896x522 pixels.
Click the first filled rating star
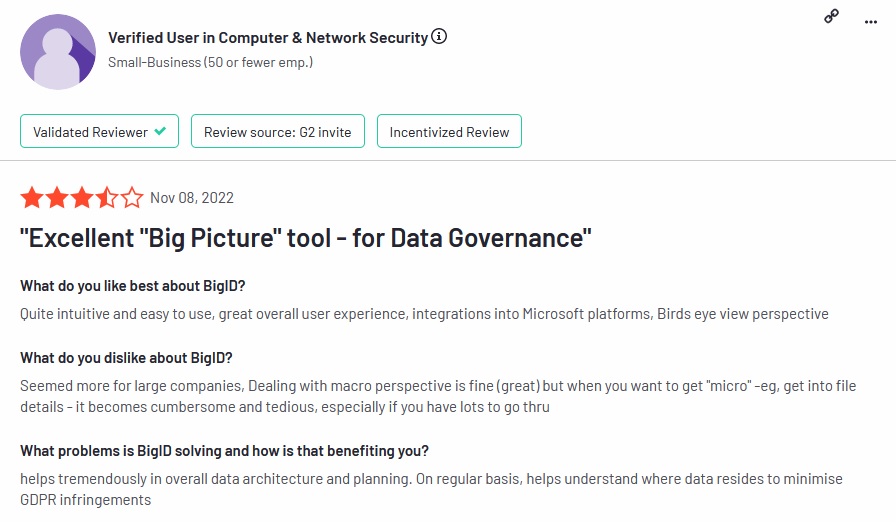[32, 197]
